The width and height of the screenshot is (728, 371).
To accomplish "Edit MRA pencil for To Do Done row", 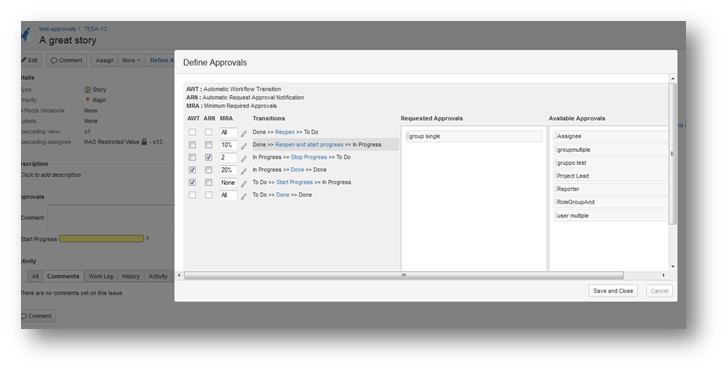I will pos(244,196).
